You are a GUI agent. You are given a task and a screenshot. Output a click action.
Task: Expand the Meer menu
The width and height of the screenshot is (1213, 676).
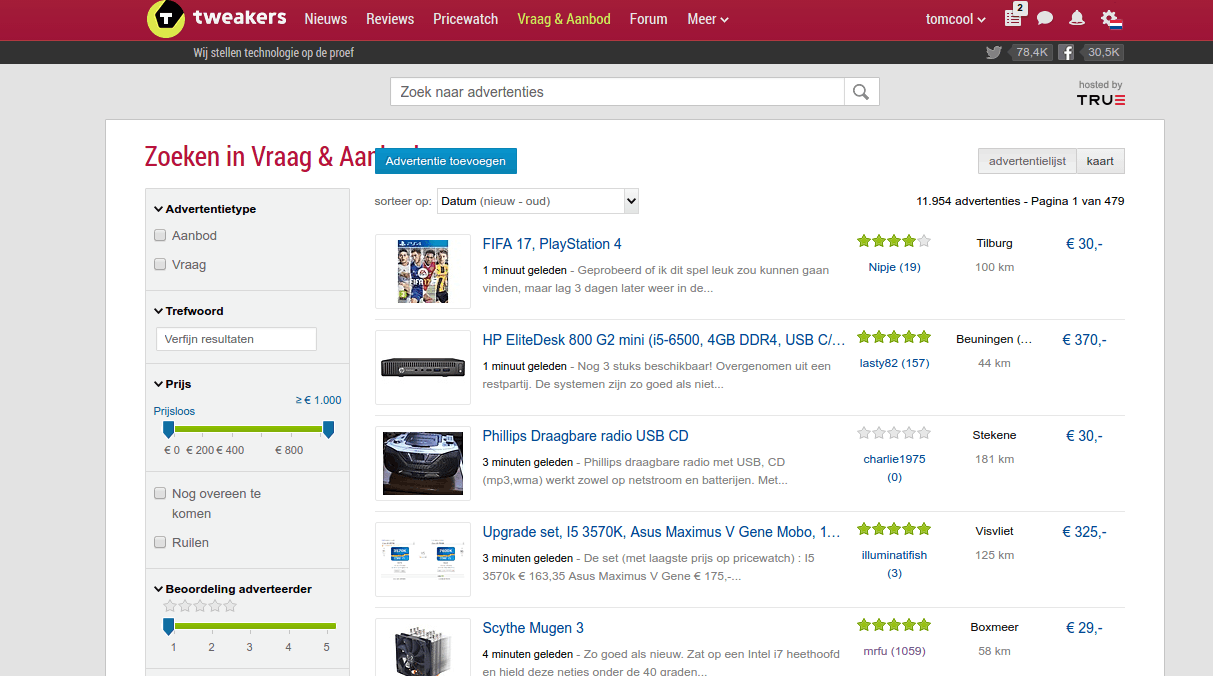(x=708, y=19)
